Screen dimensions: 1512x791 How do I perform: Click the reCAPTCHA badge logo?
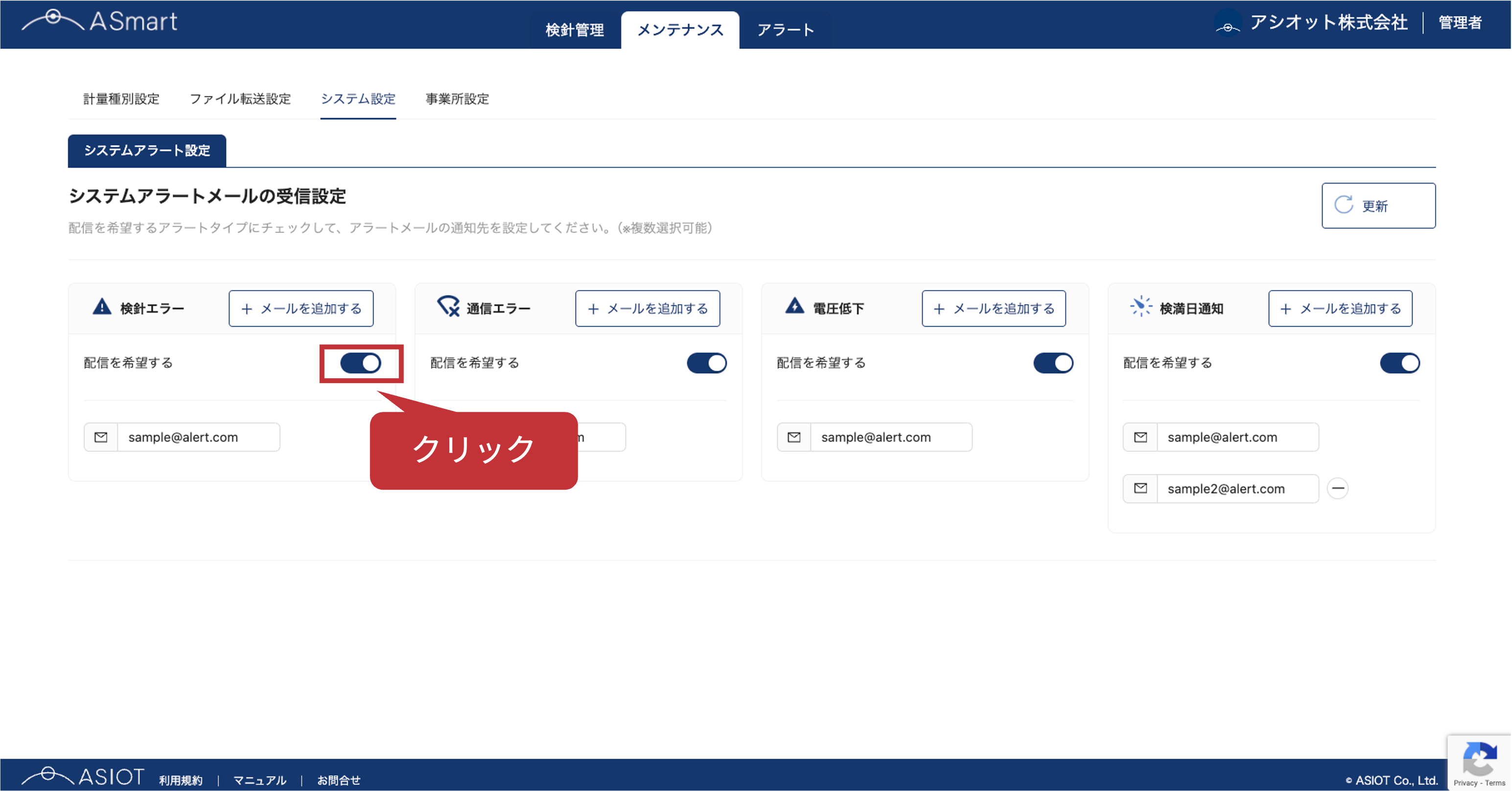pyautogui.click(x=1479, y=759)
